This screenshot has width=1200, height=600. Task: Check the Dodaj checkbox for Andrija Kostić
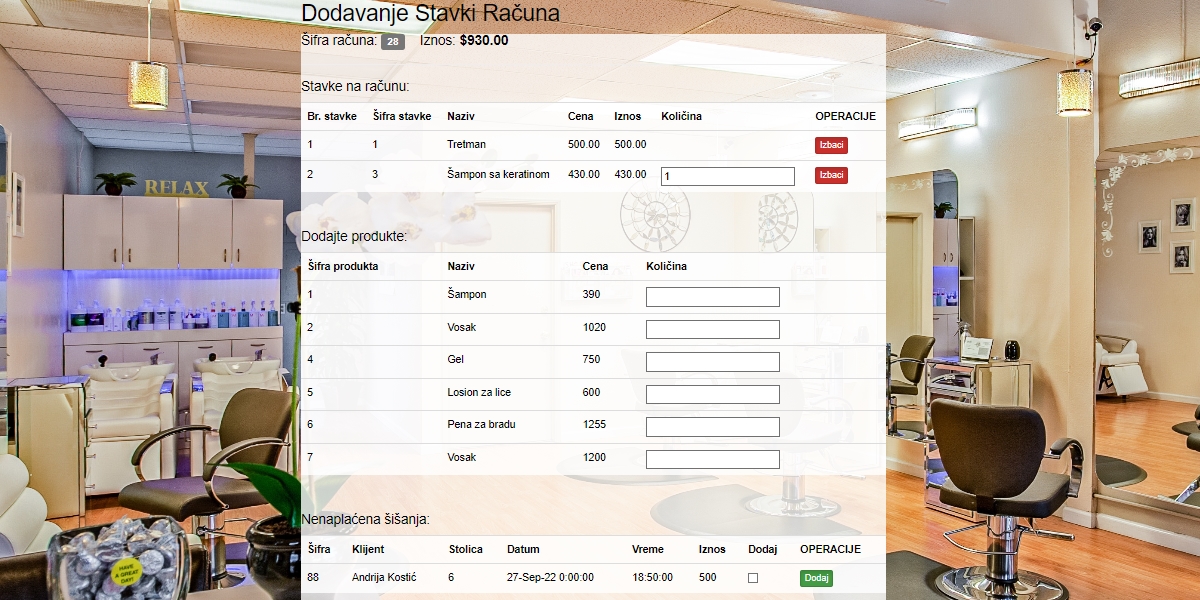point(753,578)
